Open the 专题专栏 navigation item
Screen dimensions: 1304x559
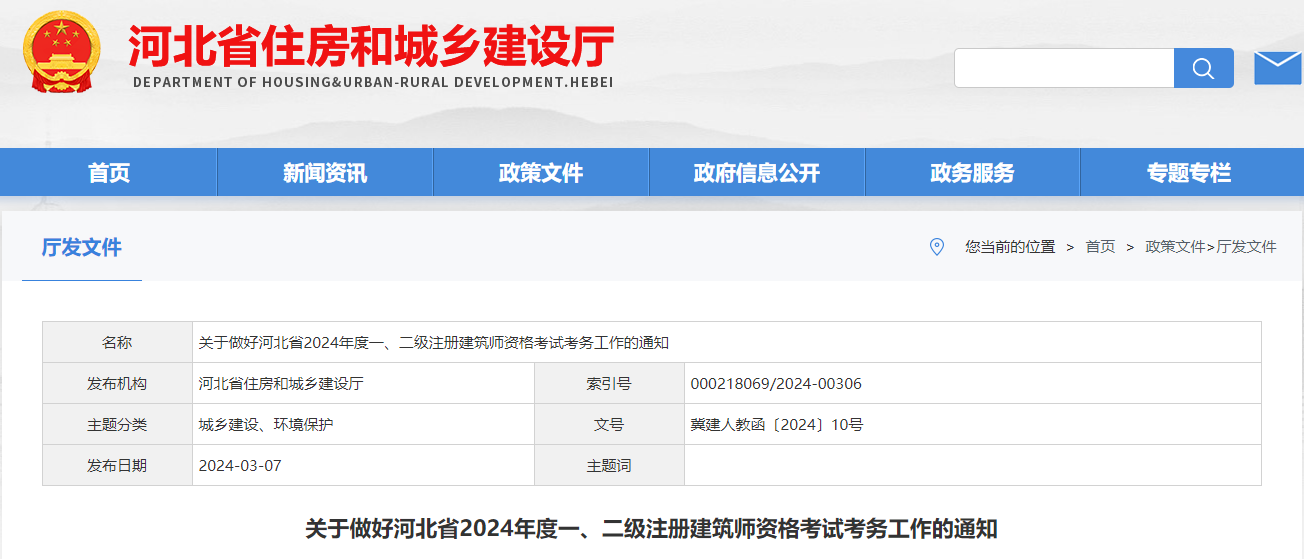click(1188, 173)
